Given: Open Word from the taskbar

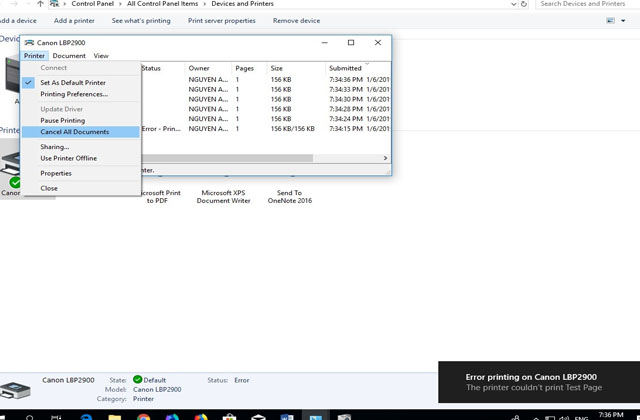Looking at the screenshot, I should [x=287, y=417].
